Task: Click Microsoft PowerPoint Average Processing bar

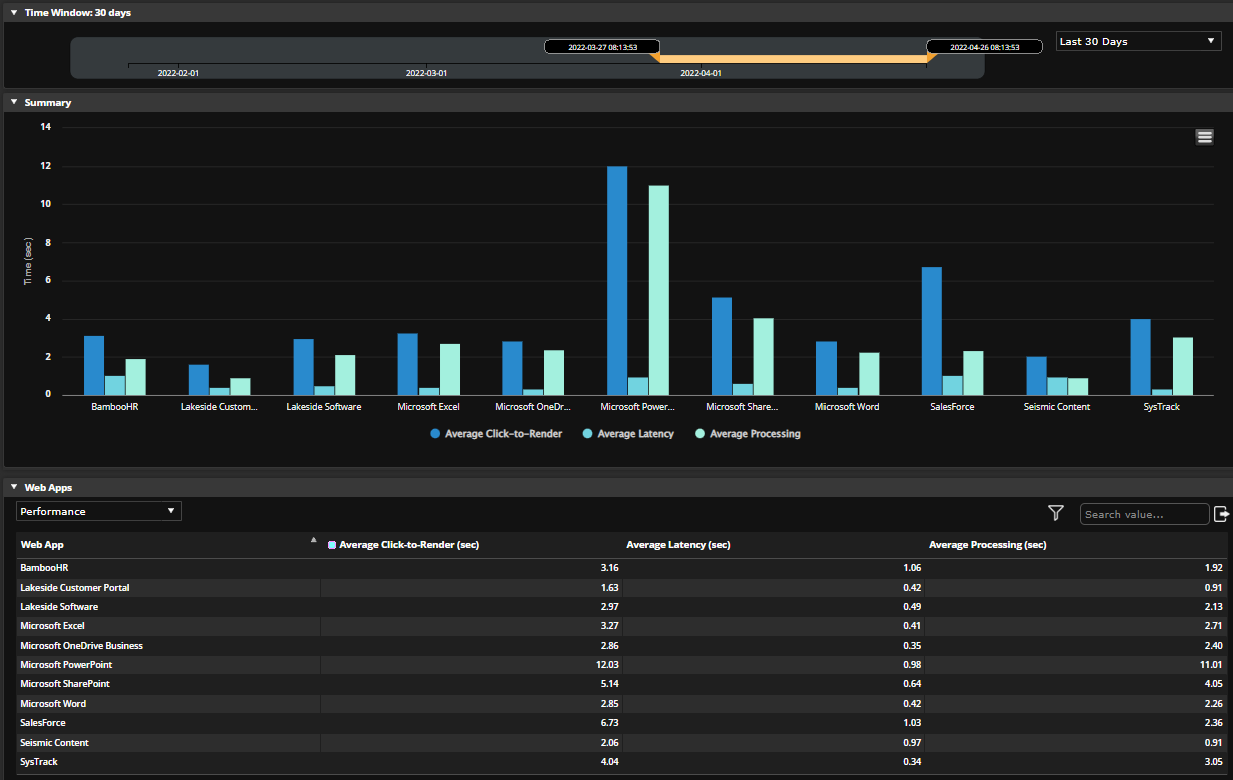Action: point(658,290)
